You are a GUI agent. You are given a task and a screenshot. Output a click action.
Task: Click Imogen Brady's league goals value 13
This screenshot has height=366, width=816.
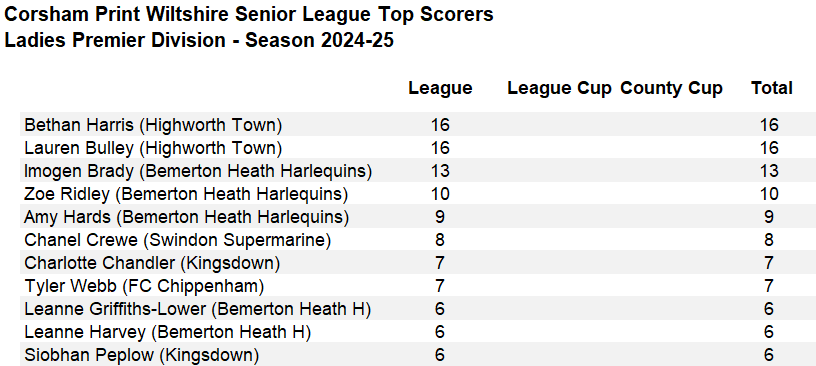point(440,171)
